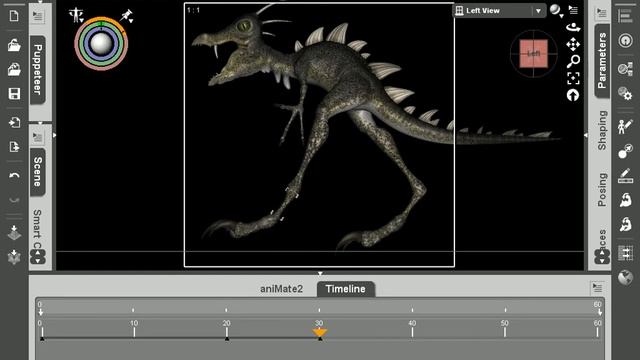Click the greyed-out Redo icon
Viewport: 640px width, 360px height.
coord(14,200)
